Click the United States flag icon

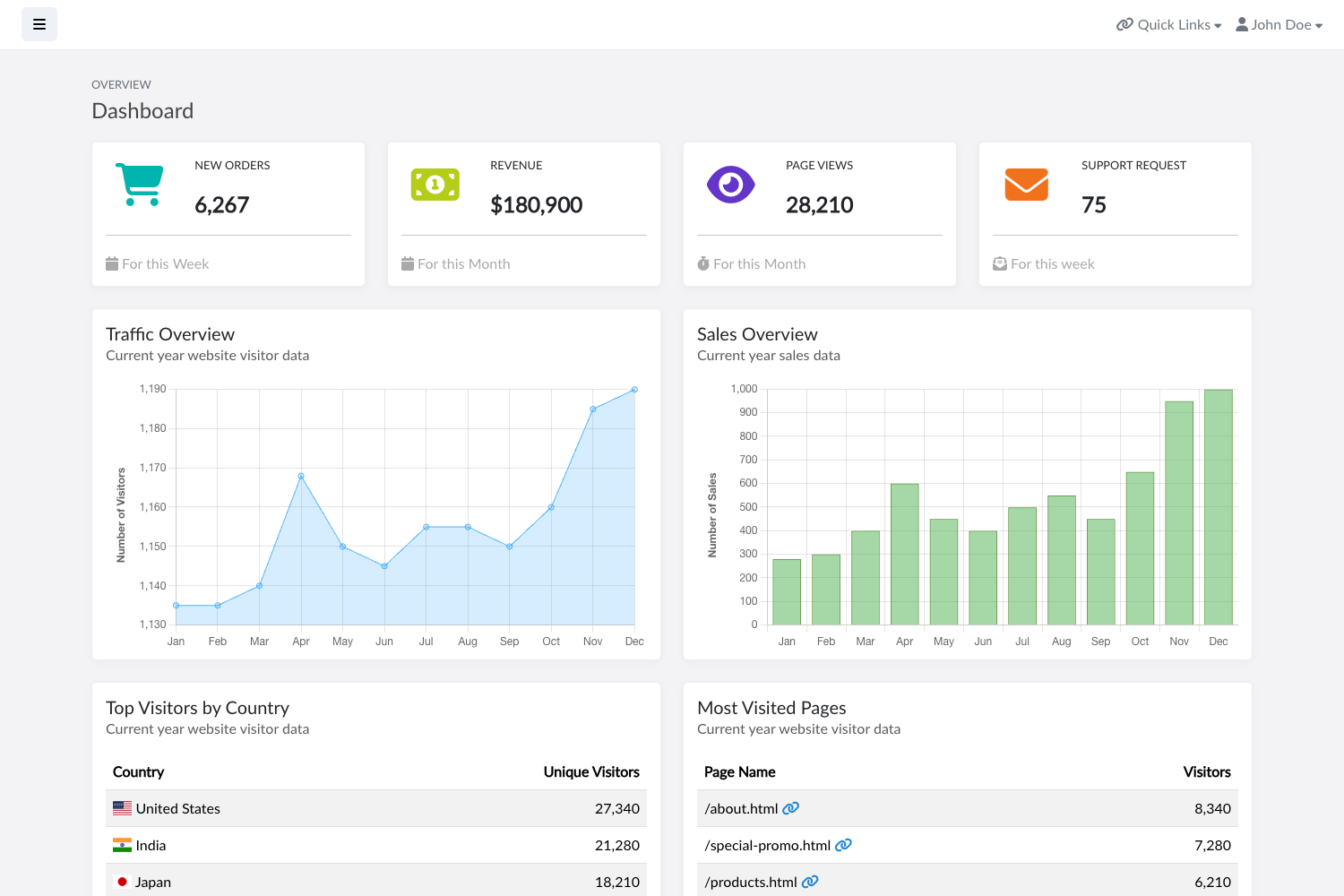[122, 807]
